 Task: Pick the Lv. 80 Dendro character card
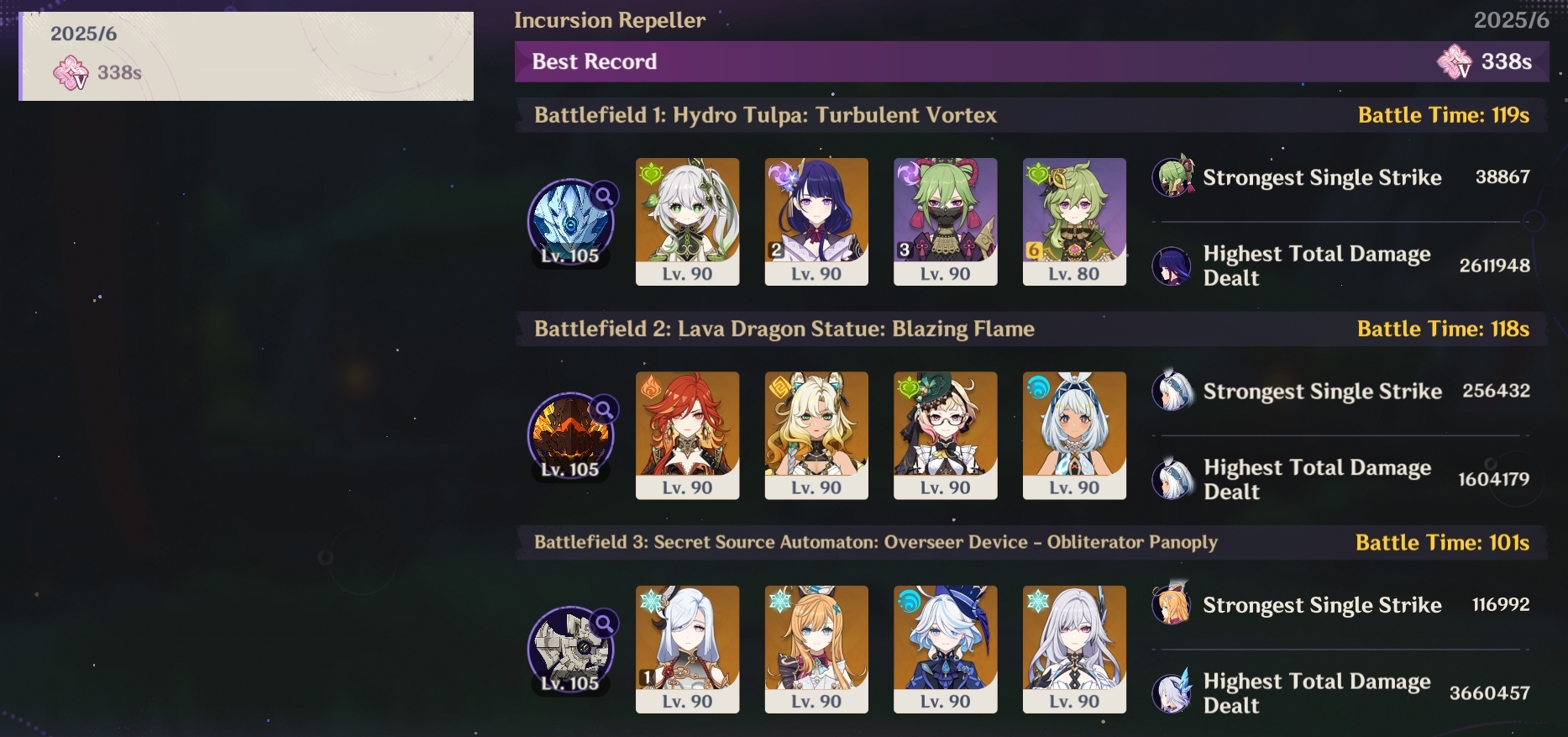[x=1074, y=222]
